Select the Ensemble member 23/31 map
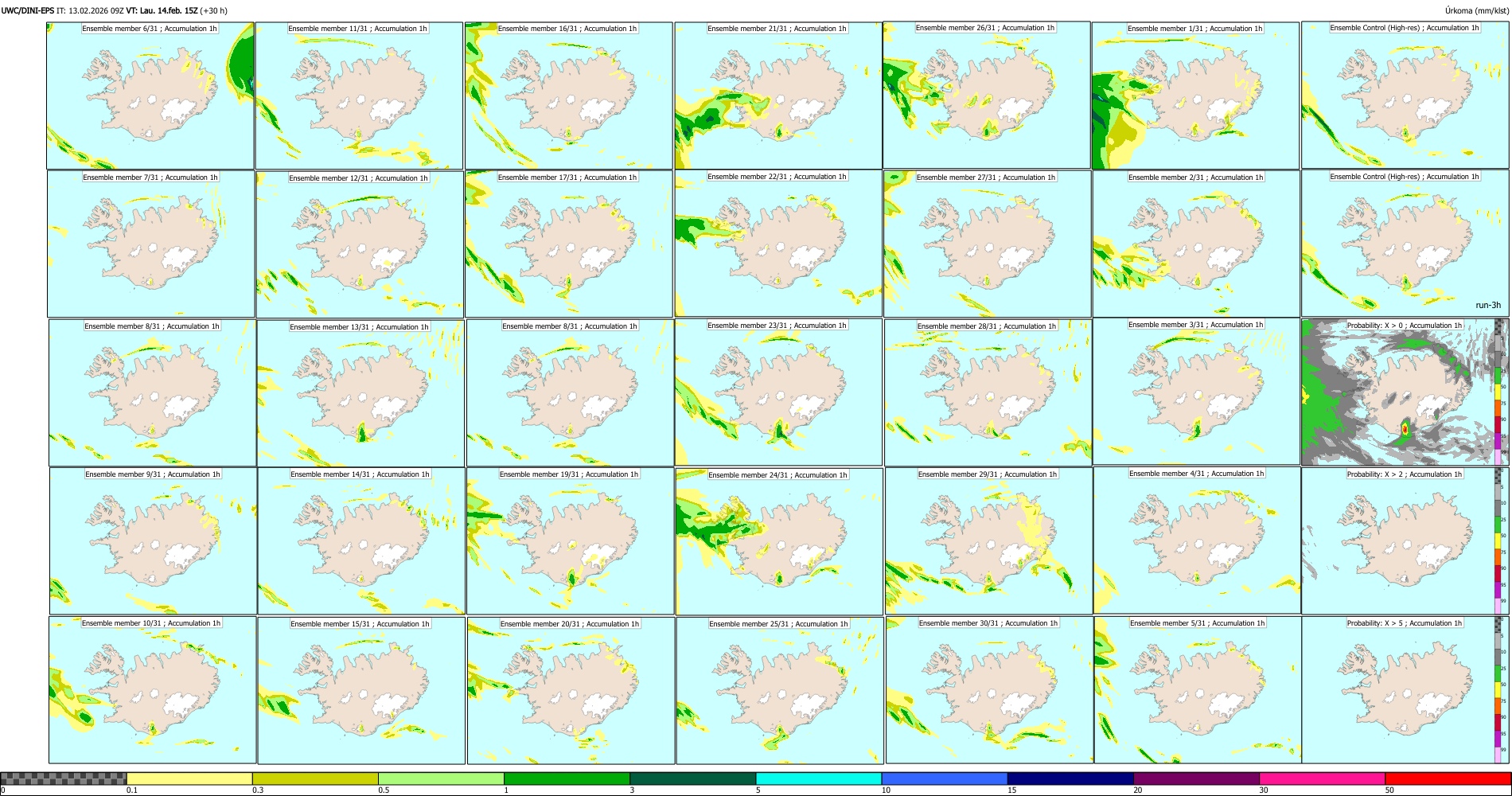 point(778,392)
